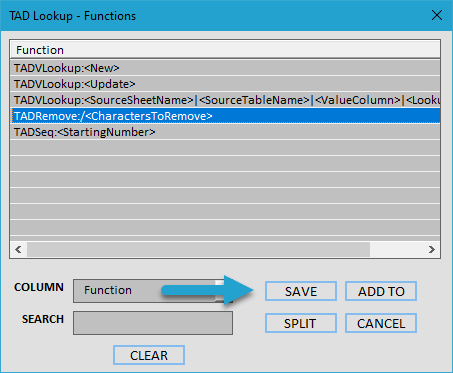453x373 pixels.
Task: Select the TADVLookup:<Update> row
Action: coord(225,84)
